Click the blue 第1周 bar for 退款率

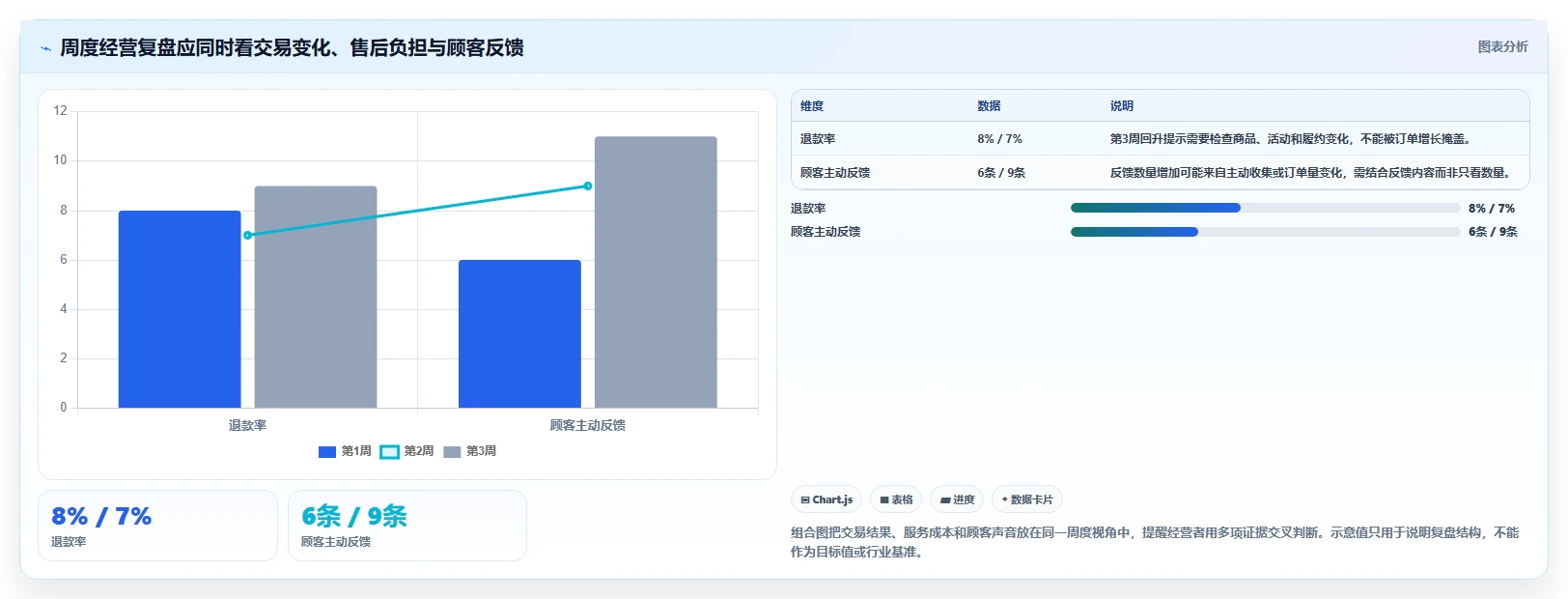(x=180, y=309)
